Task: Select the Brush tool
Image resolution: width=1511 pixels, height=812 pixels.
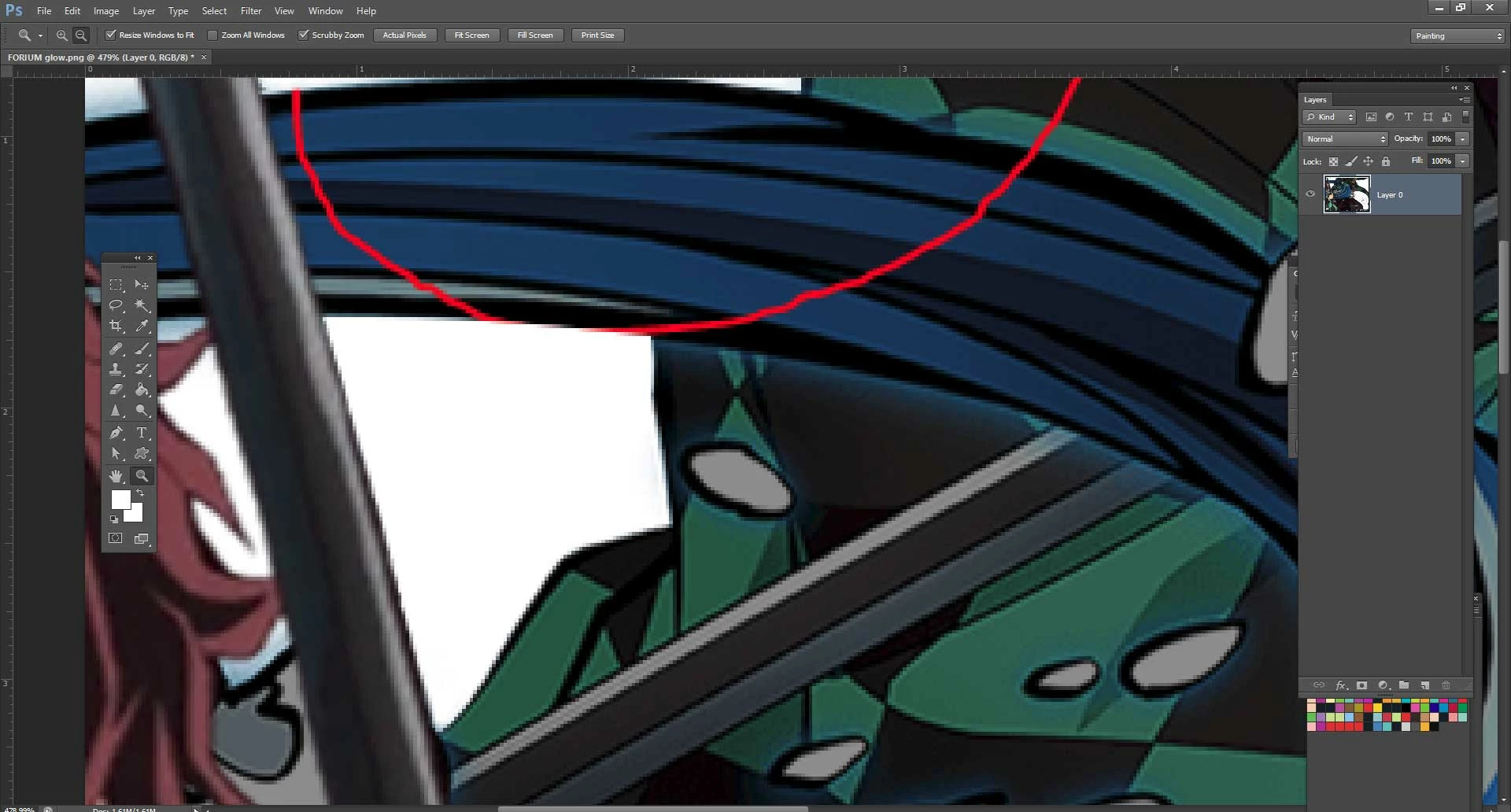Action: coord(142,349)
